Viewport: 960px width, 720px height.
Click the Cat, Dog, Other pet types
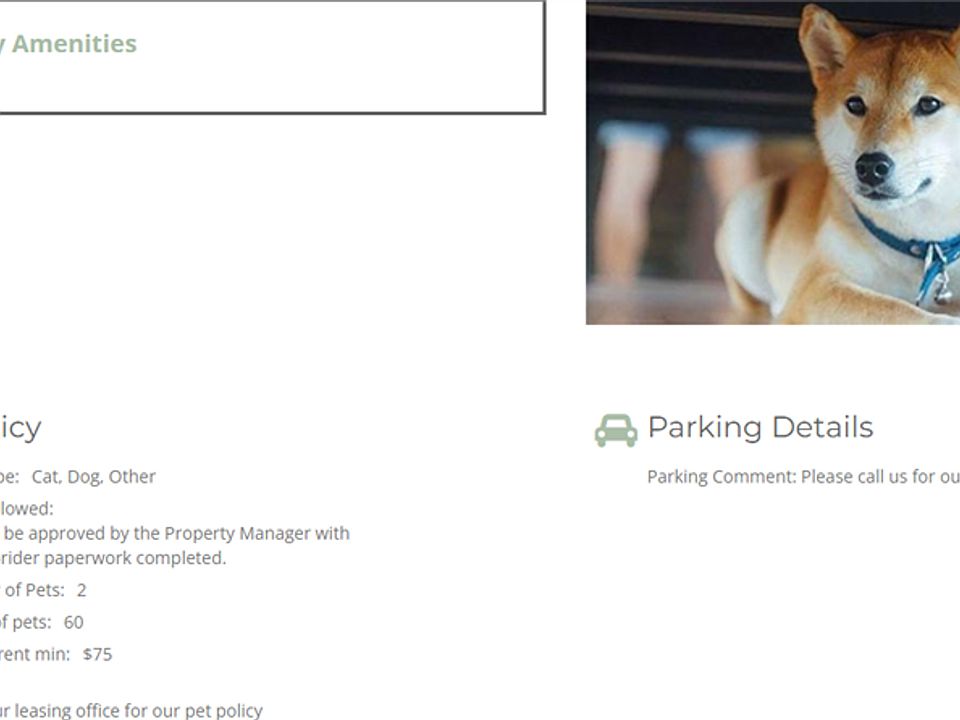pyautogui.click(x=94, y=477)
